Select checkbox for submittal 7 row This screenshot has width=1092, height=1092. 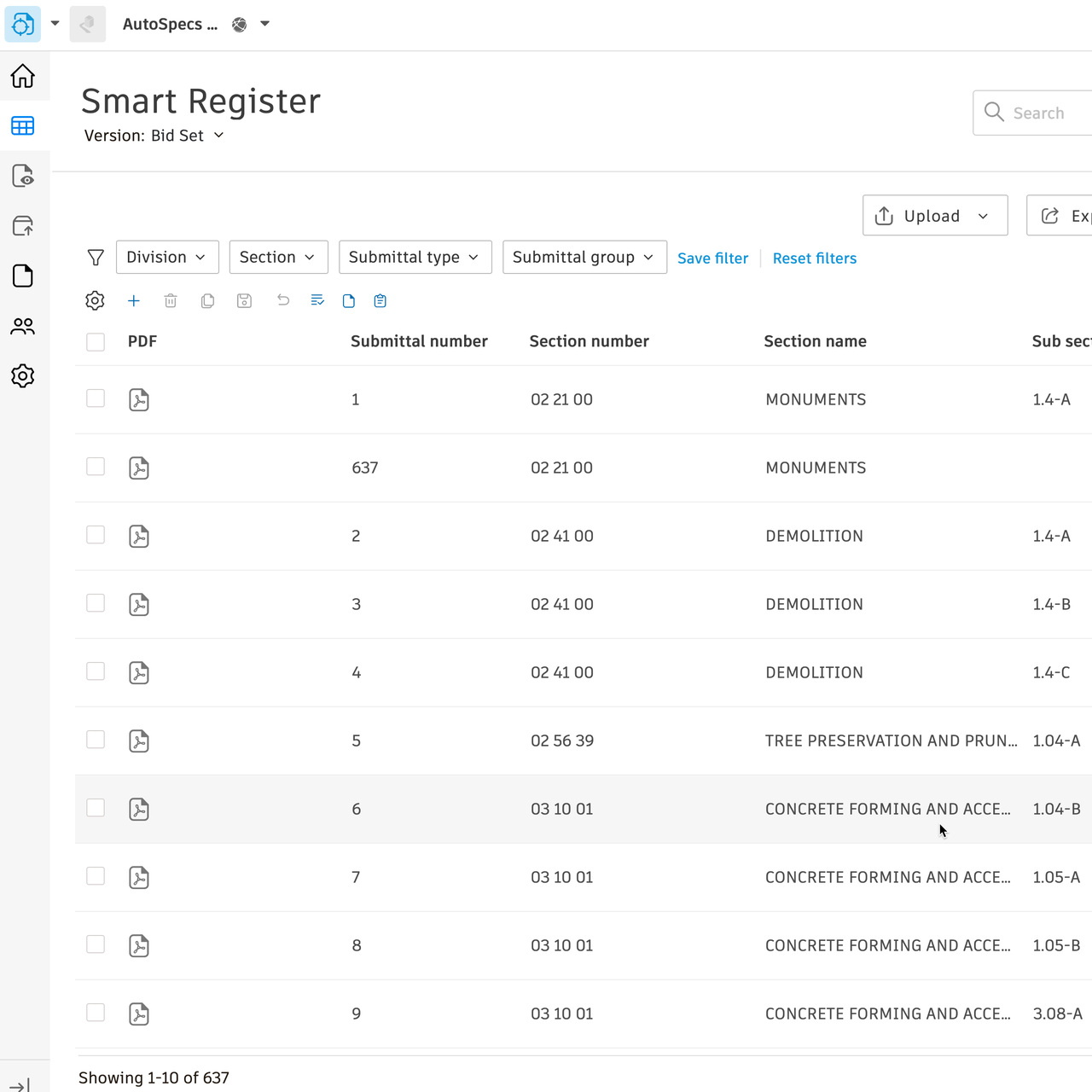point(96,876)
